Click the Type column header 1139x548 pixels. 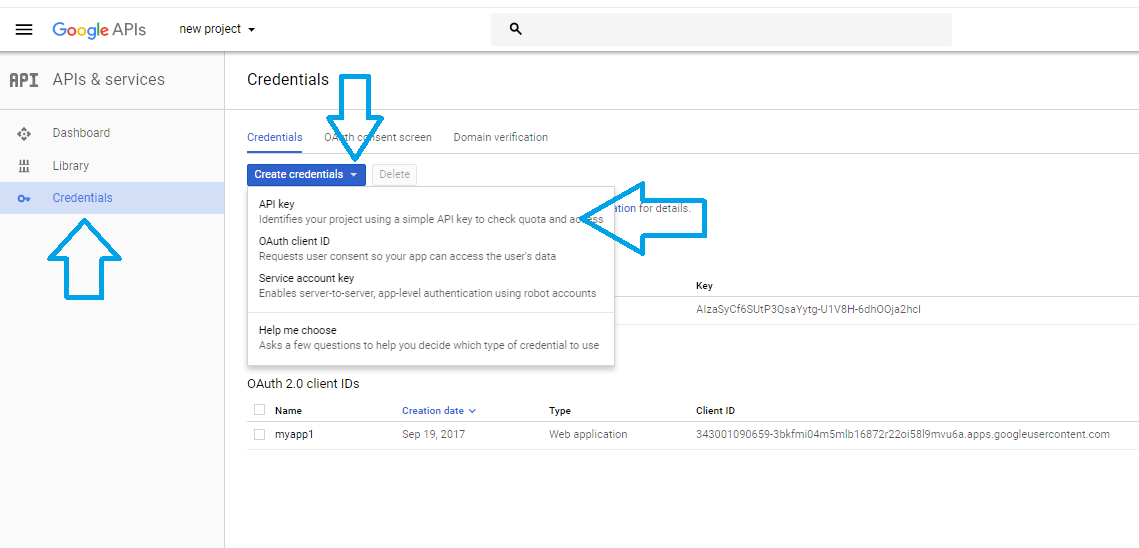coord(559,411)
